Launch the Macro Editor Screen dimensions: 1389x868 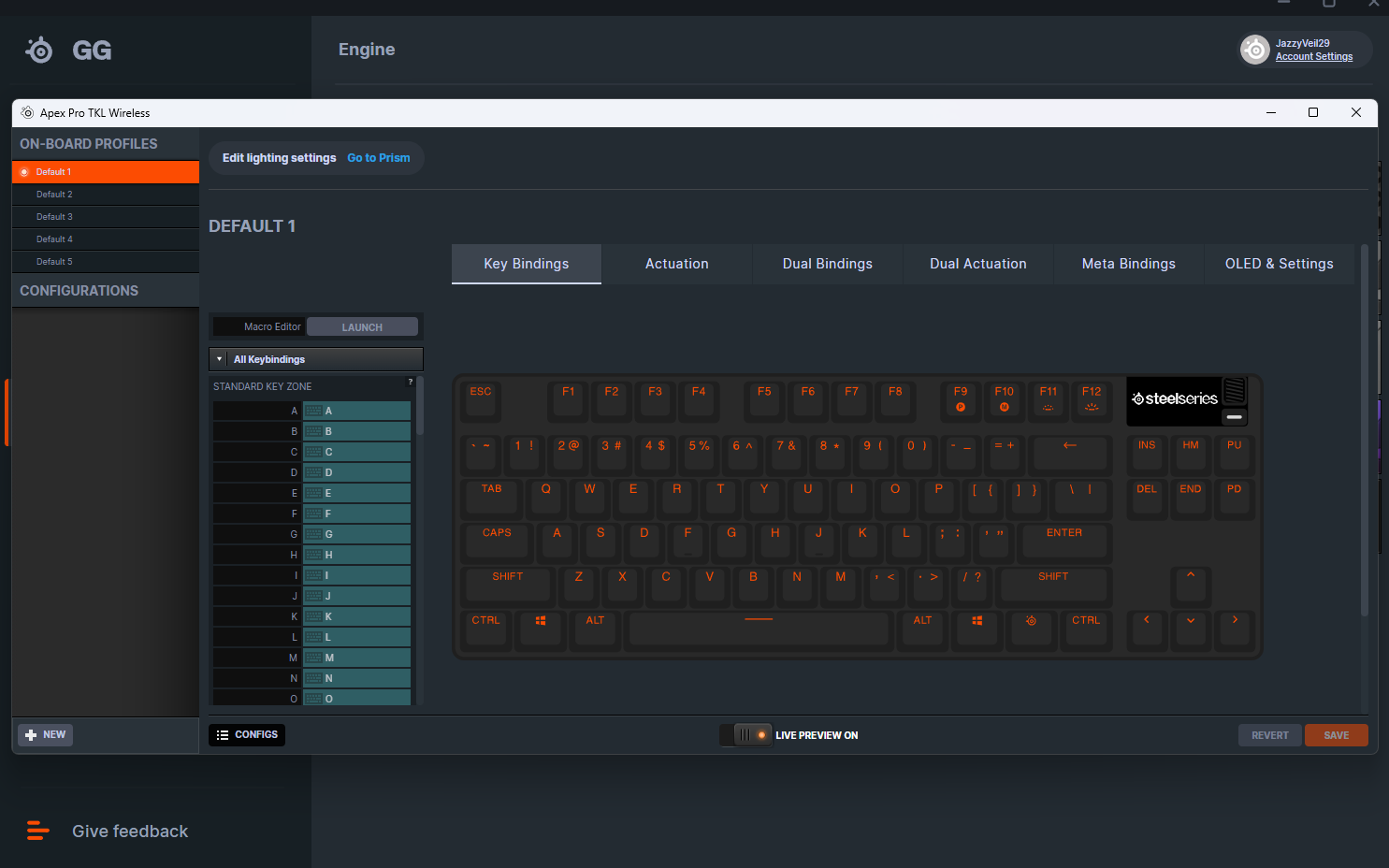[x=362, y=327]
